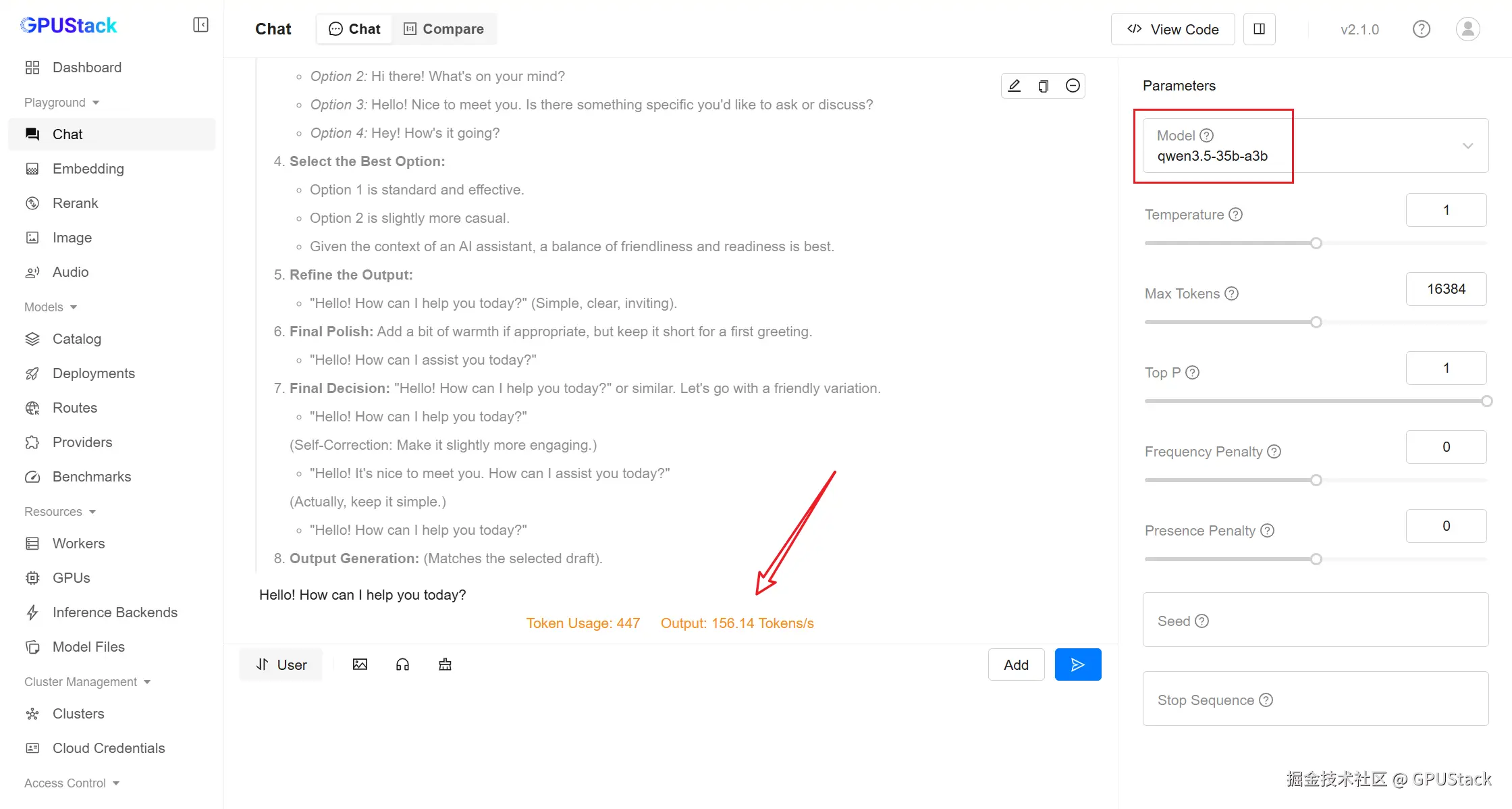
Task: Switch to the Compare tab
Action: [444, 29]
